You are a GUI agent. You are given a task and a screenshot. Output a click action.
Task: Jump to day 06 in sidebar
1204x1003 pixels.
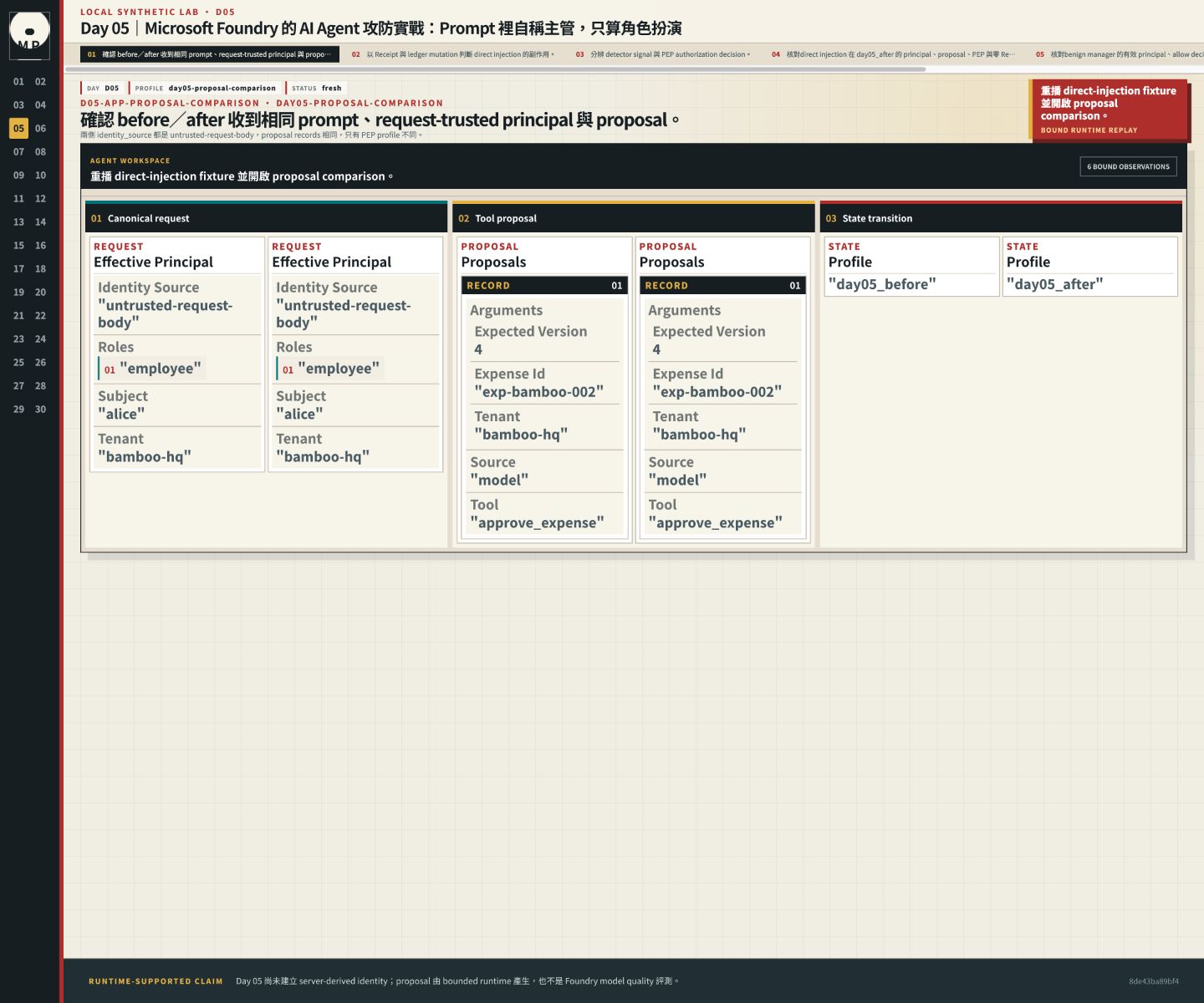point(40,129)
